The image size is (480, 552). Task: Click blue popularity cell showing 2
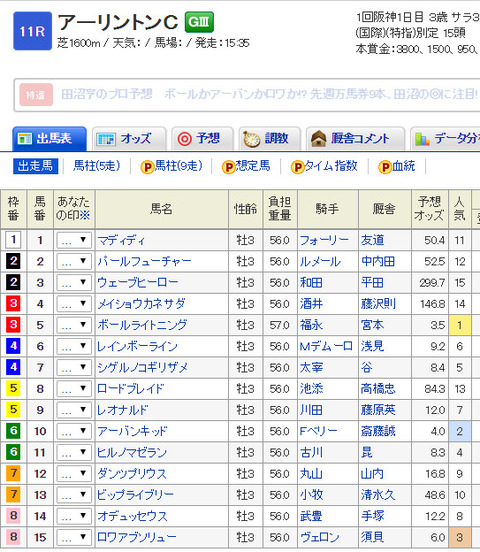pos(460,431)
